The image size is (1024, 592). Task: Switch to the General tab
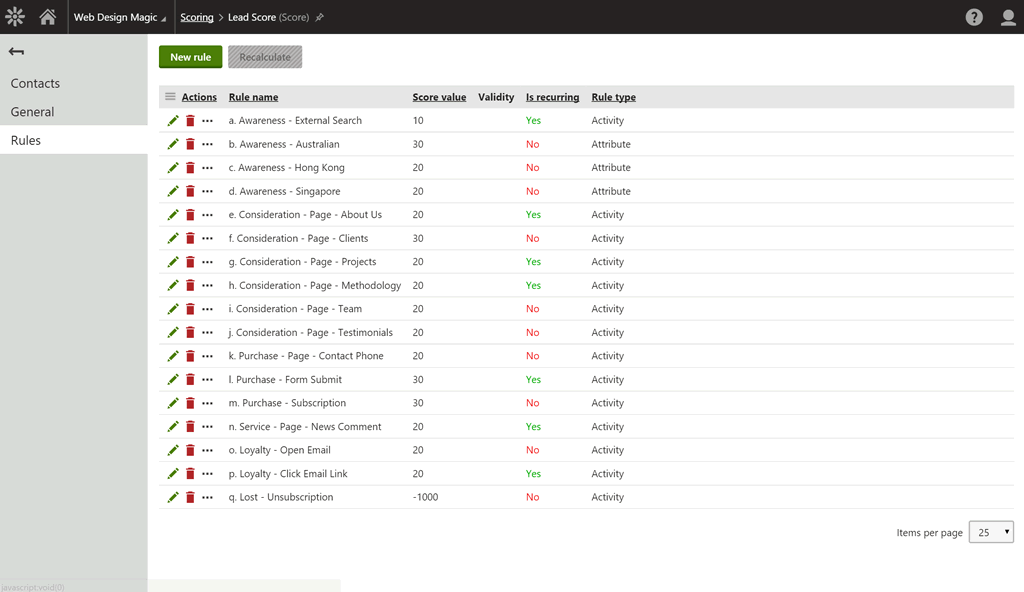click(x=32, y=112)
